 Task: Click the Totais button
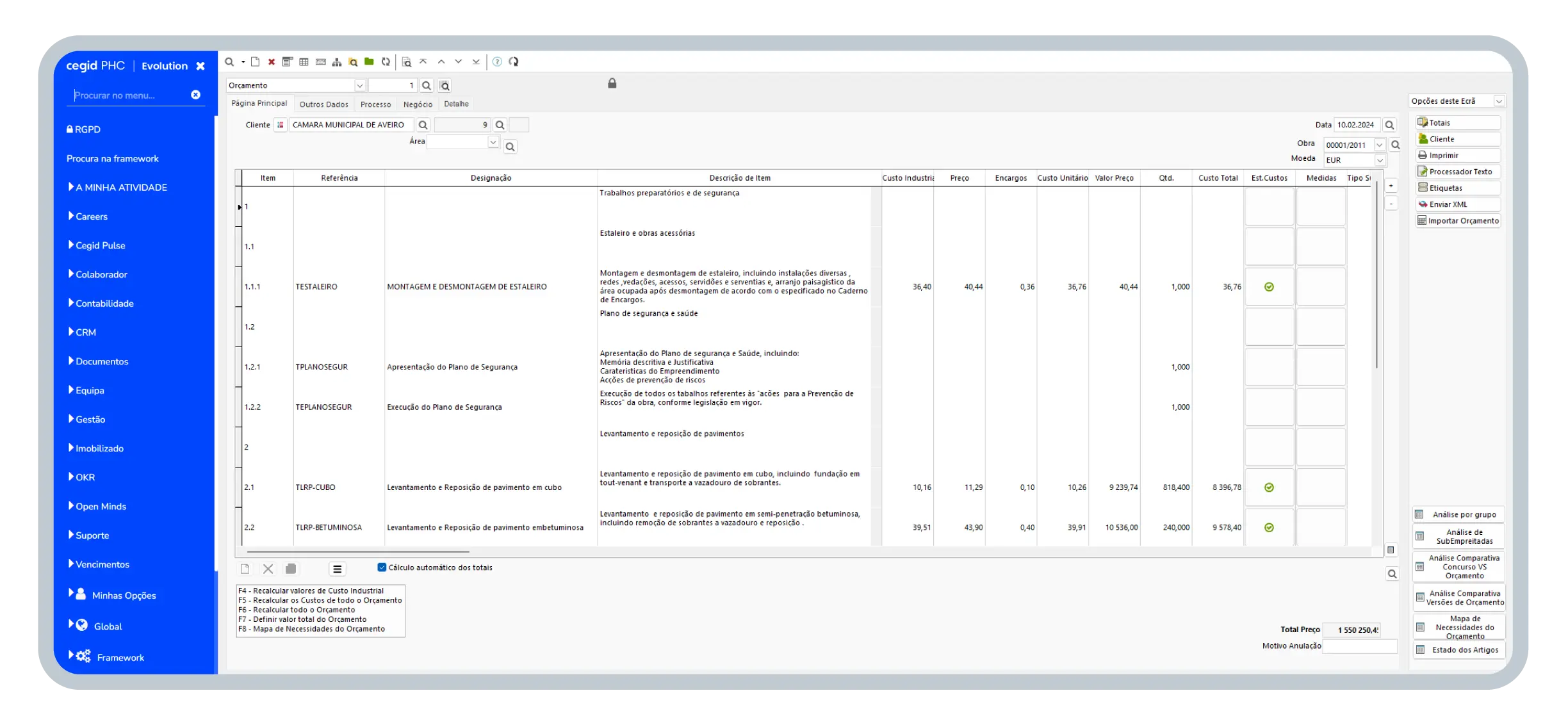point(1458,123)
